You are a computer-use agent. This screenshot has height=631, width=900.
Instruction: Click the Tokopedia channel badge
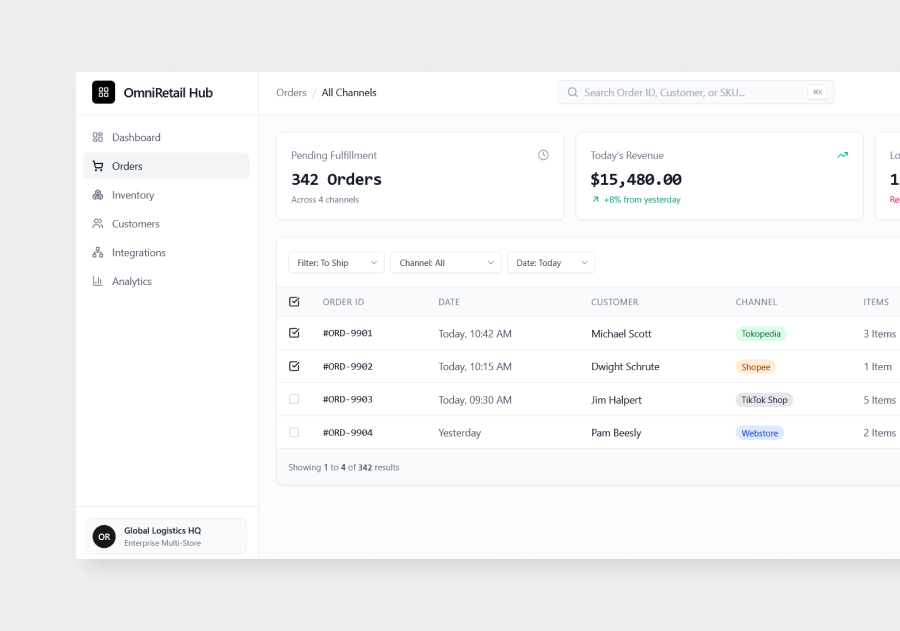click(761, 334)
